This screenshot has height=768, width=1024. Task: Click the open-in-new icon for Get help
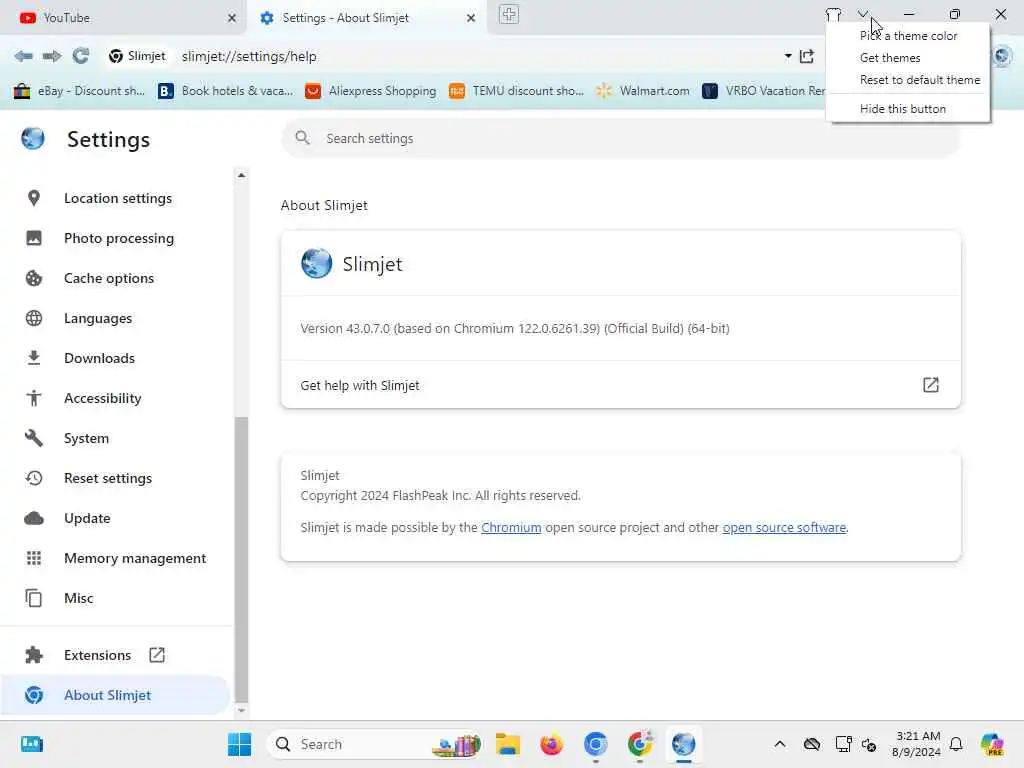coord(931,385)
